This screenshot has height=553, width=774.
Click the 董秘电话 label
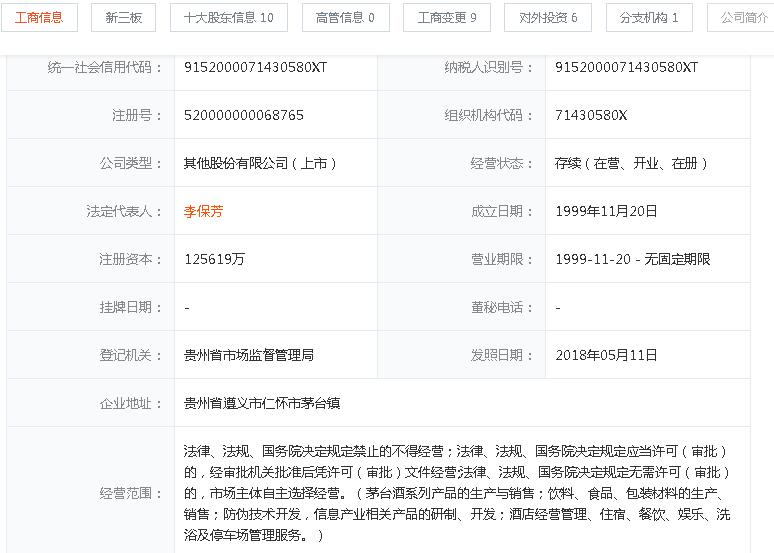(x=502, y=307)
